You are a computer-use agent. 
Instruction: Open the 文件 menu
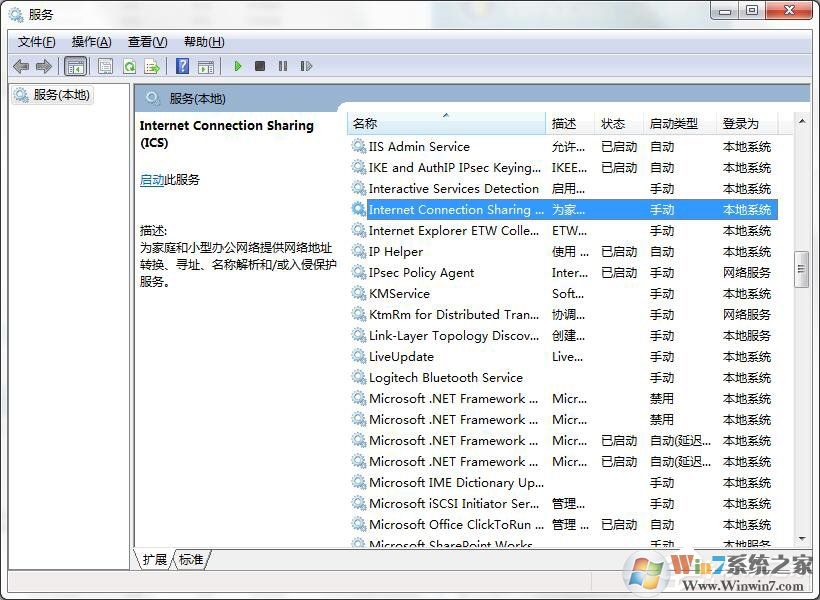[35, 41]
